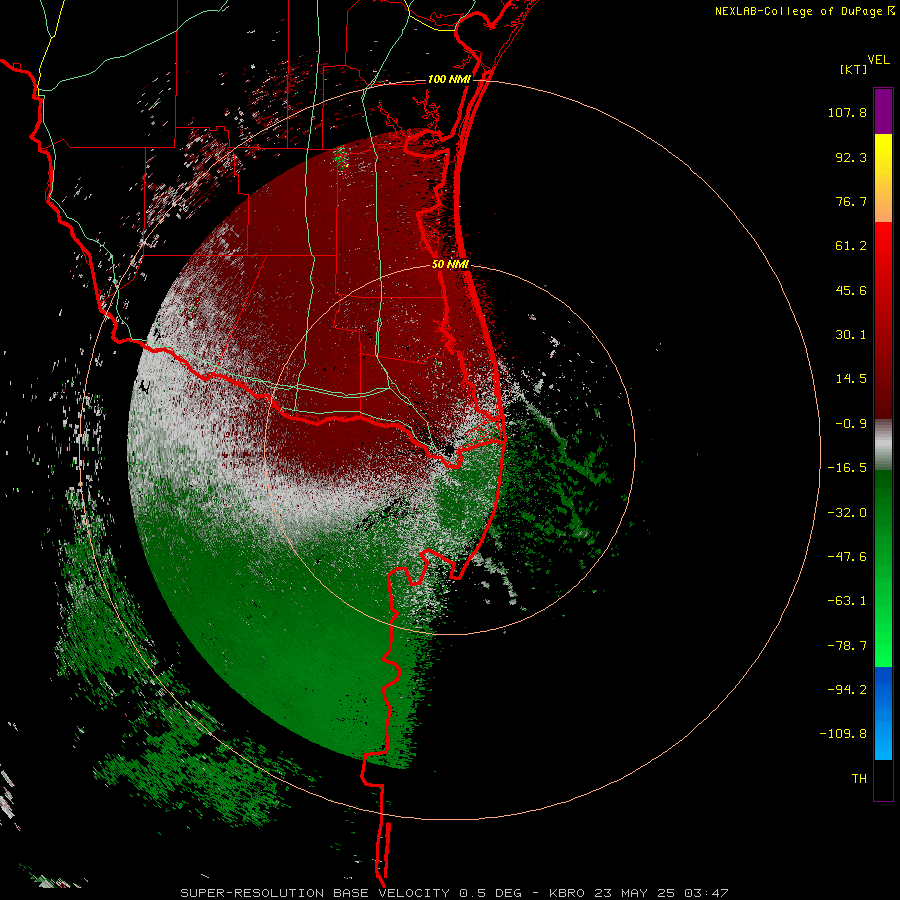This screenshot has width=900, height=900.
Task: Click the -32.0 value on the velocity scale
Action: coord(847,513)
